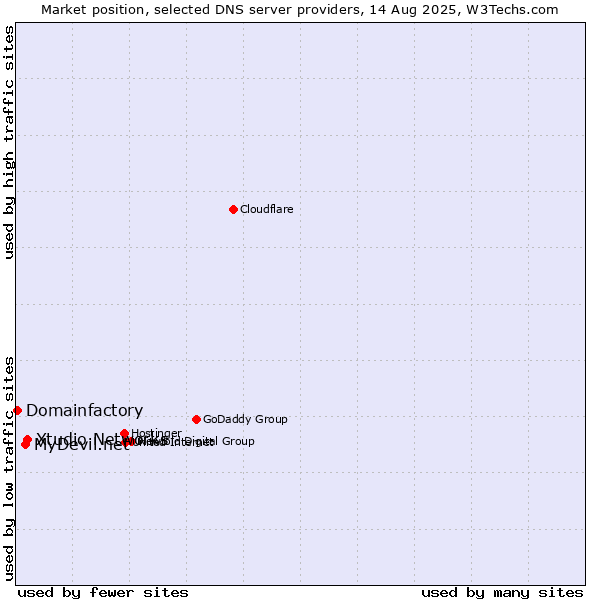Click the MyDevil.net label text
Screen dimensions: 600x600
tap(82, 445)
